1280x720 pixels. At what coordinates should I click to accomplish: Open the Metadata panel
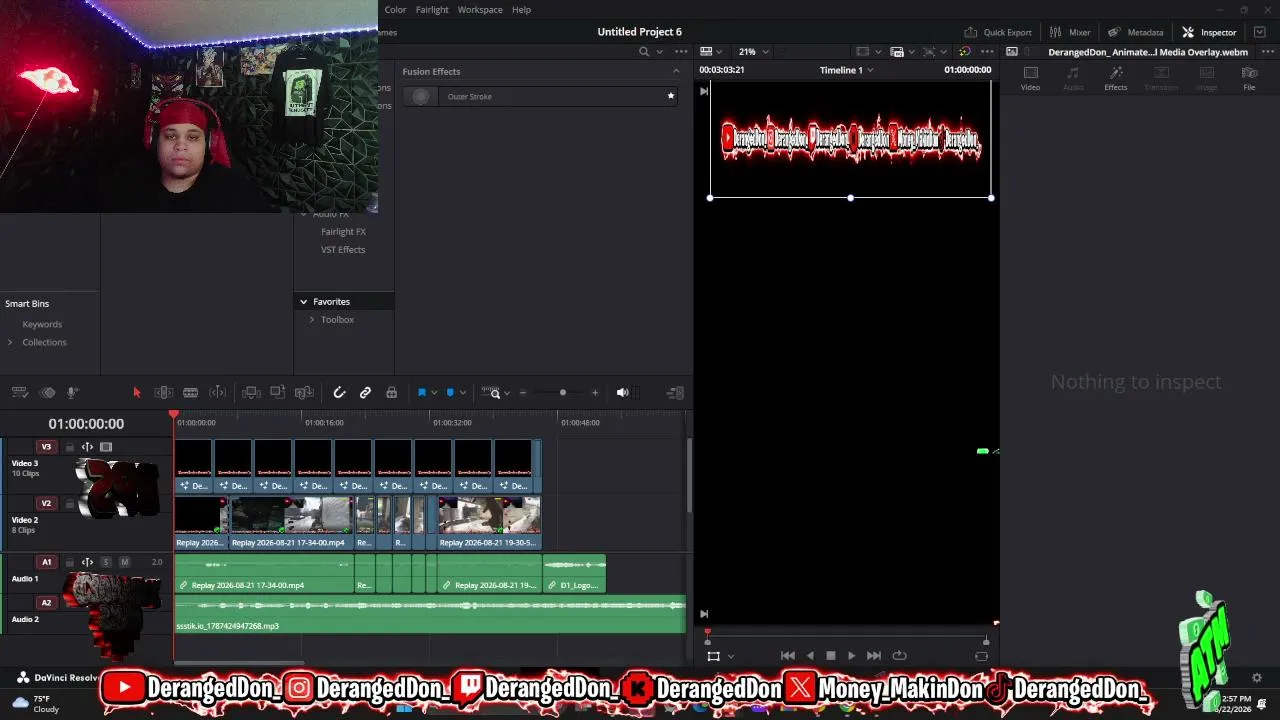click(x=1135, y=32)
